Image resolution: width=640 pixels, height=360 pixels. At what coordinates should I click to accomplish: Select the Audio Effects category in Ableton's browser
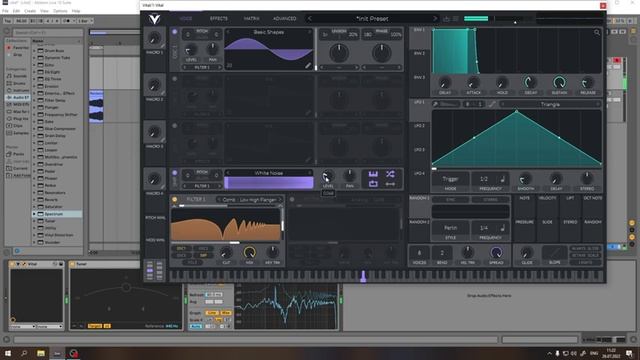click(18, 98)
